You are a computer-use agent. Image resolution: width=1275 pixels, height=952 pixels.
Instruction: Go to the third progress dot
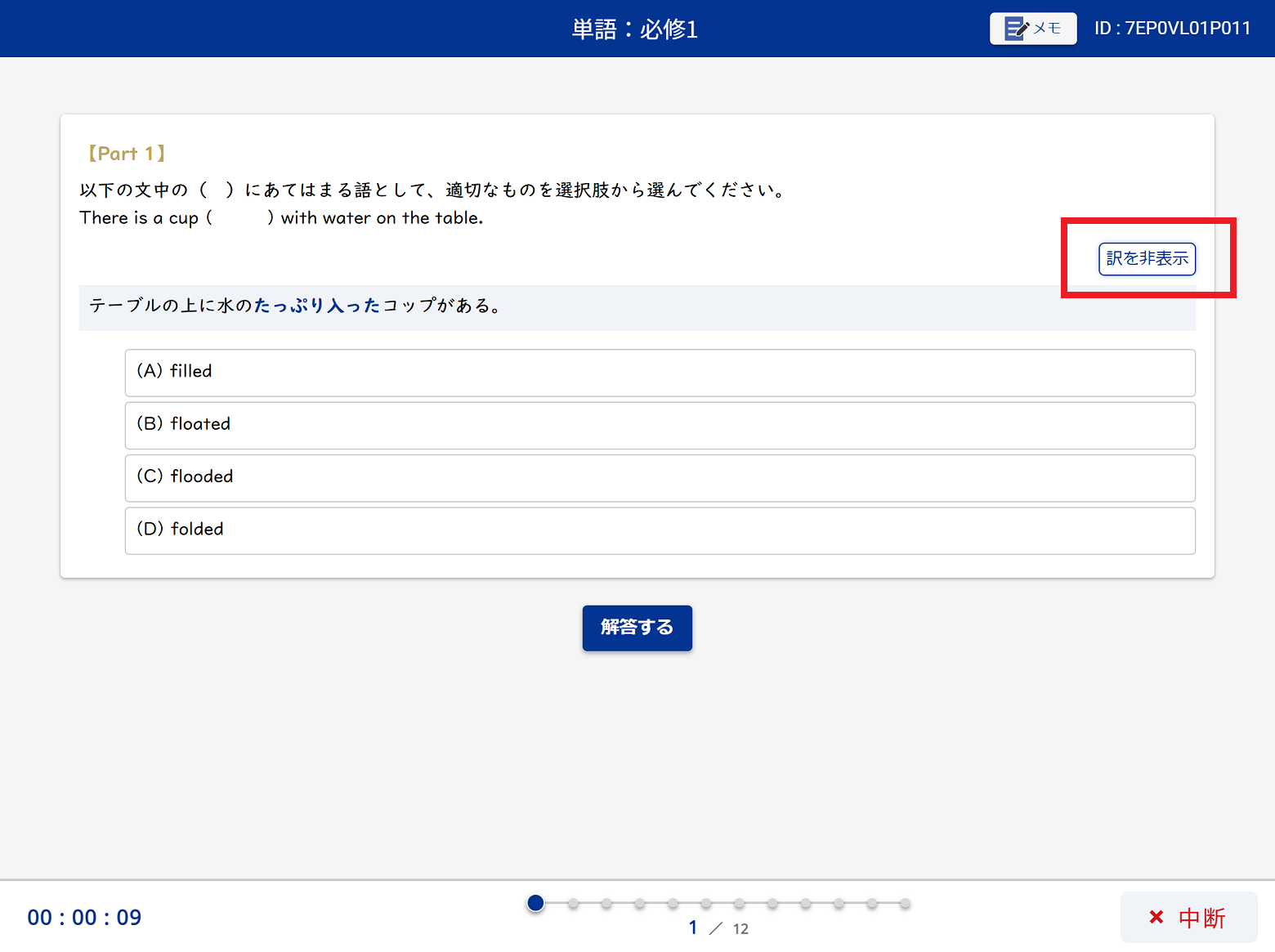606,903
